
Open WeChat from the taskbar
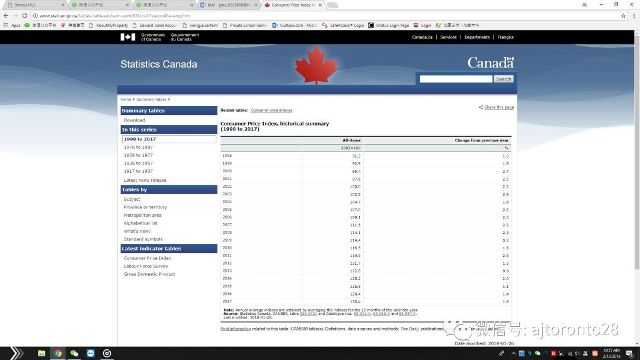(74, 353)
